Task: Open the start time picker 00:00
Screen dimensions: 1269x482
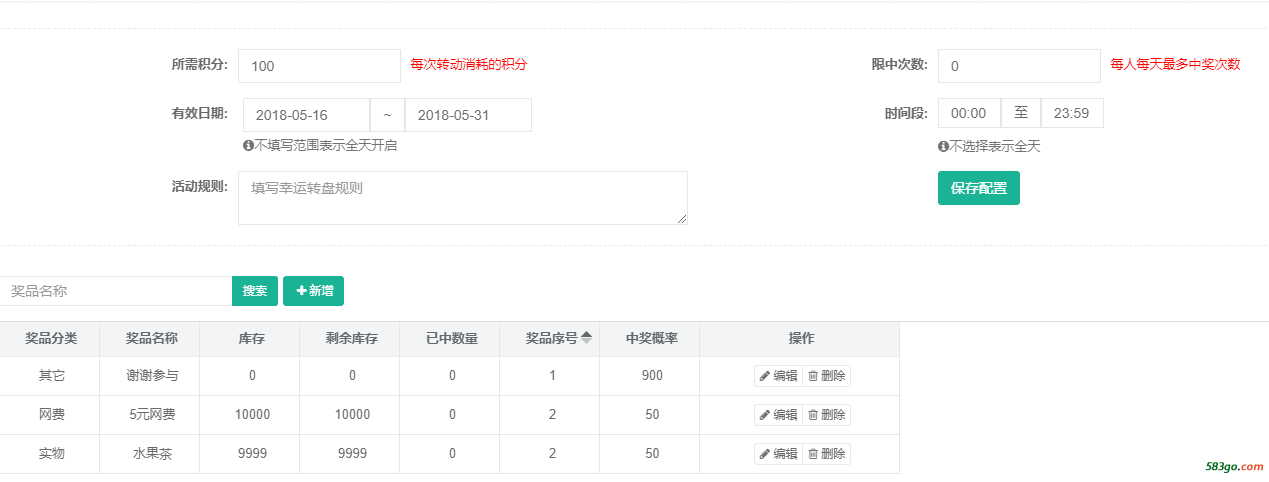Action: [x=969, y=113]
